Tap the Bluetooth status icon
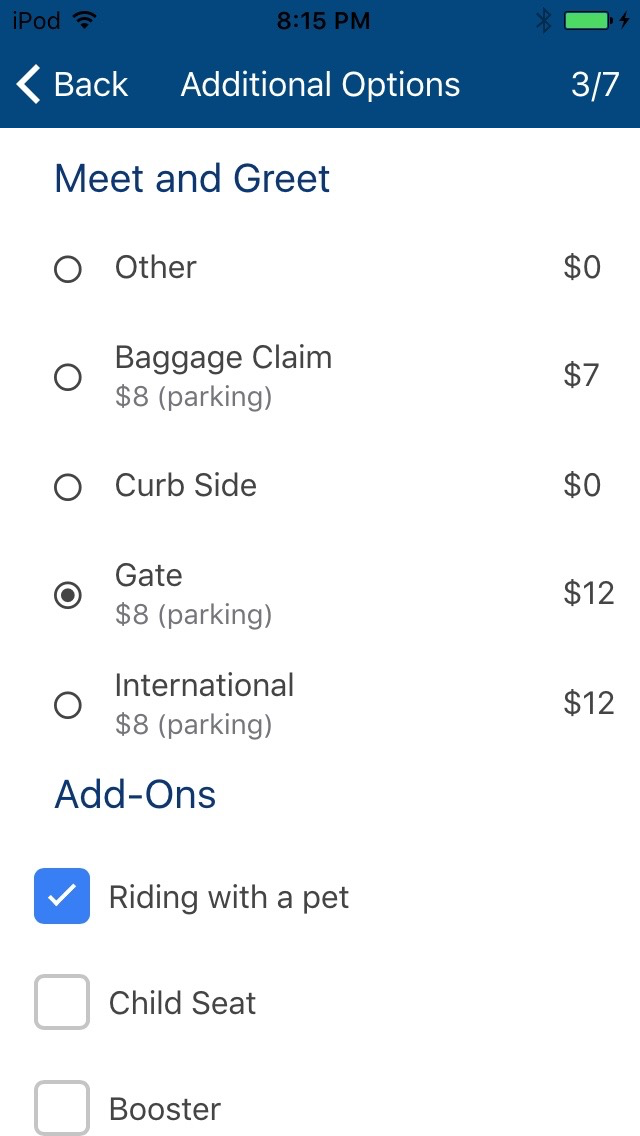Screen dimensions: 640x1136 click(x=544, y=20)
